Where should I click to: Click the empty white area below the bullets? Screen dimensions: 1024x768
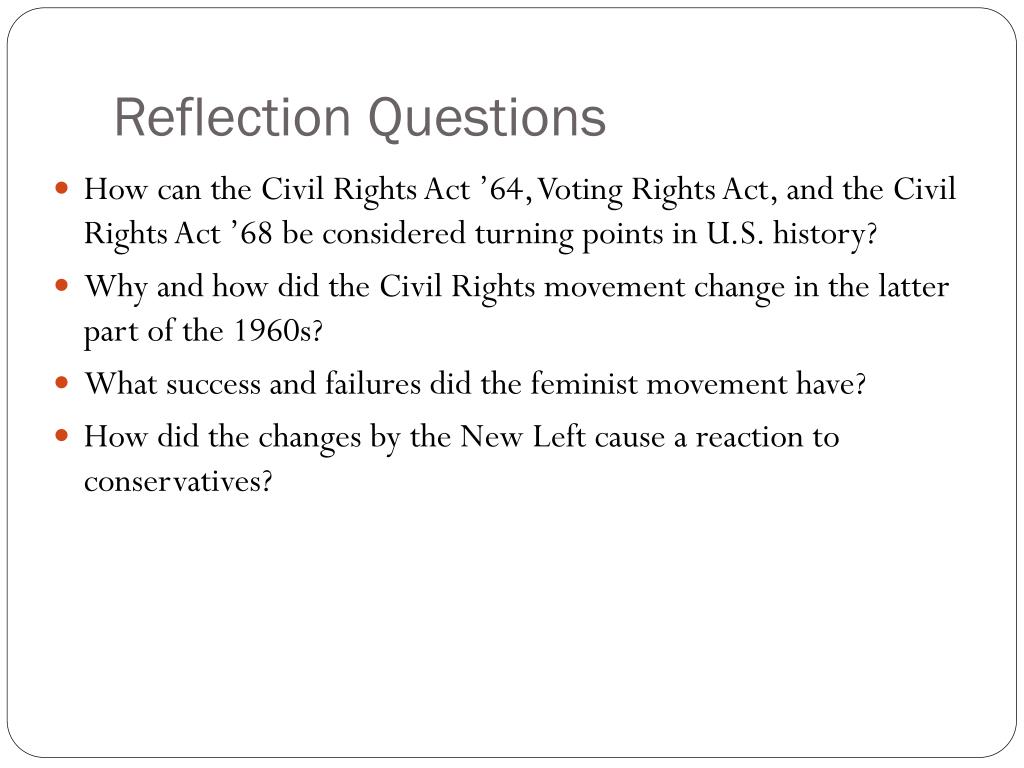512,620
